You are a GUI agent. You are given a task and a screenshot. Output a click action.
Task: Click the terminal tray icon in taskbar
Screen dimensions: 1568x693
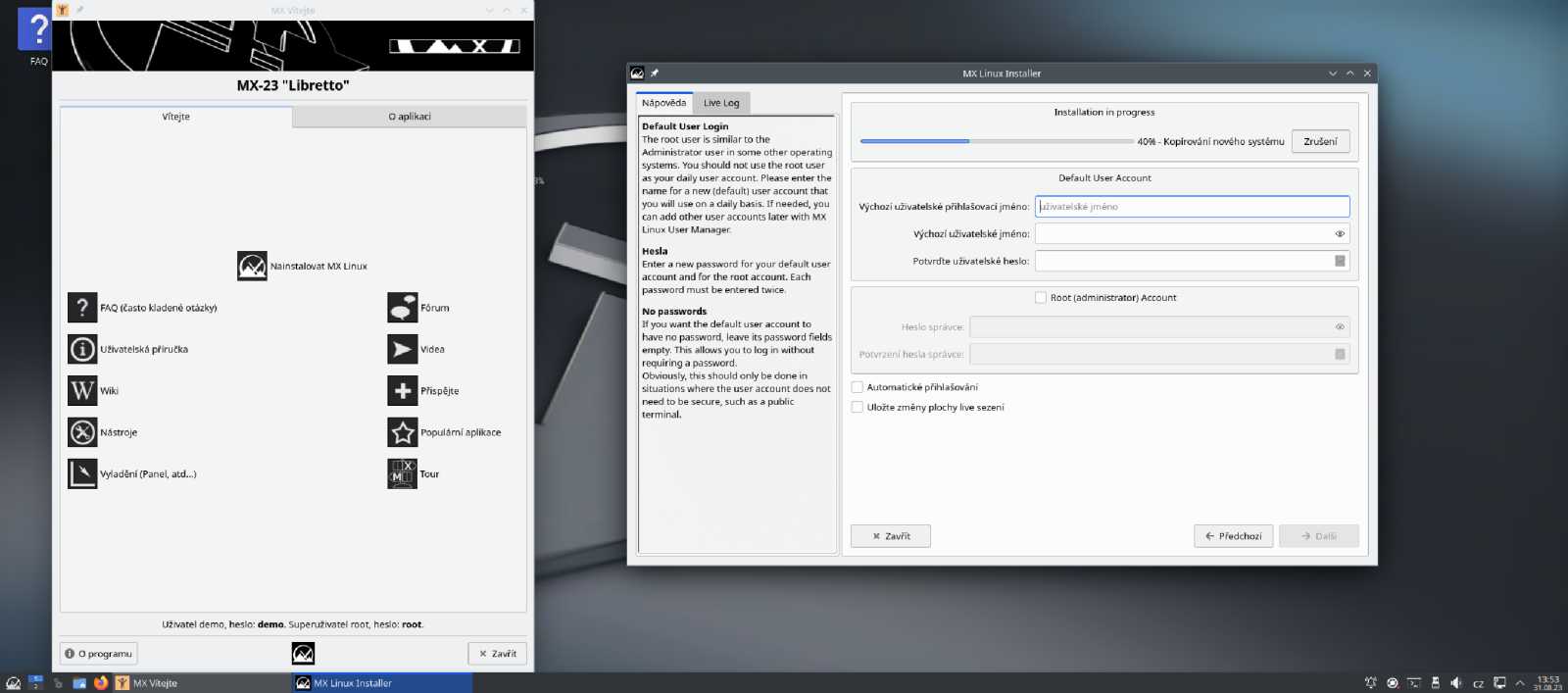(1414, 682)
